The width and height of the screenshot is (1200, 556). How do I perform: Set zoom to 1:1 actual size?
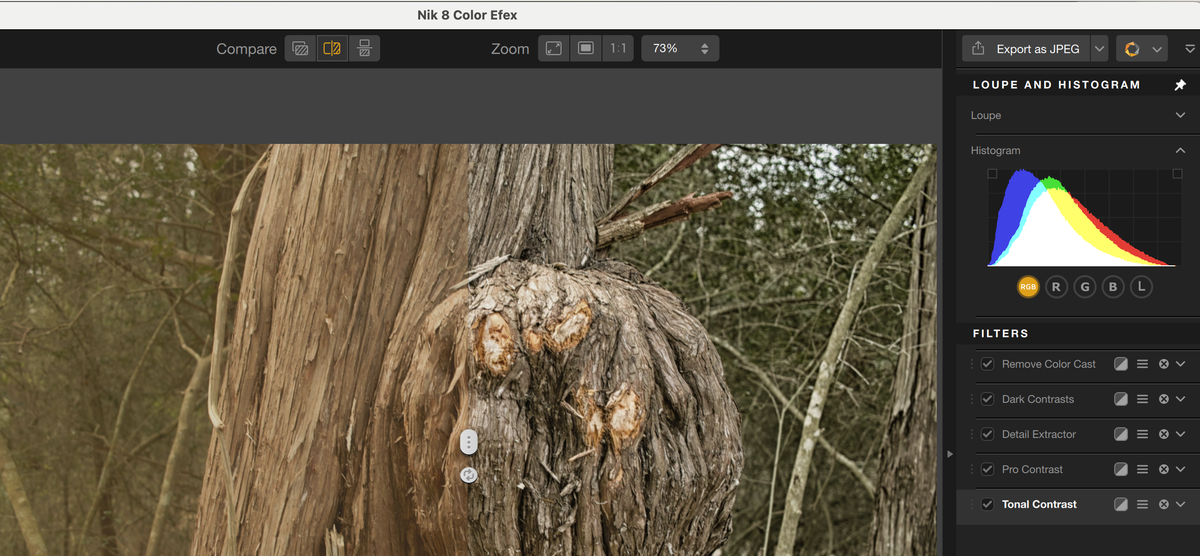click(618, 48)
